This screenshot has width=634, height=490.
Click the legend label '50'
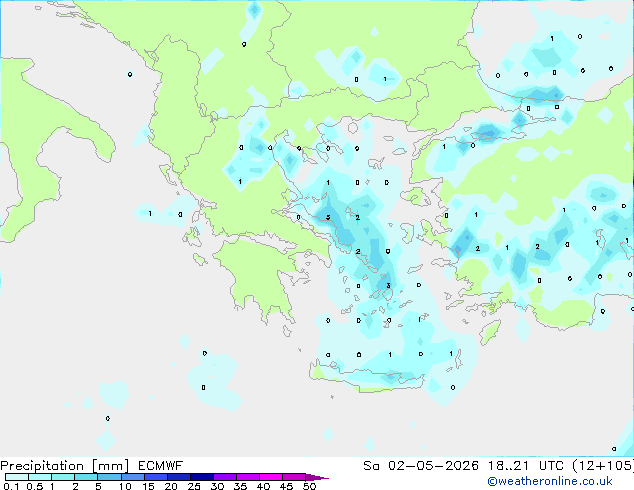pos(309,486)
